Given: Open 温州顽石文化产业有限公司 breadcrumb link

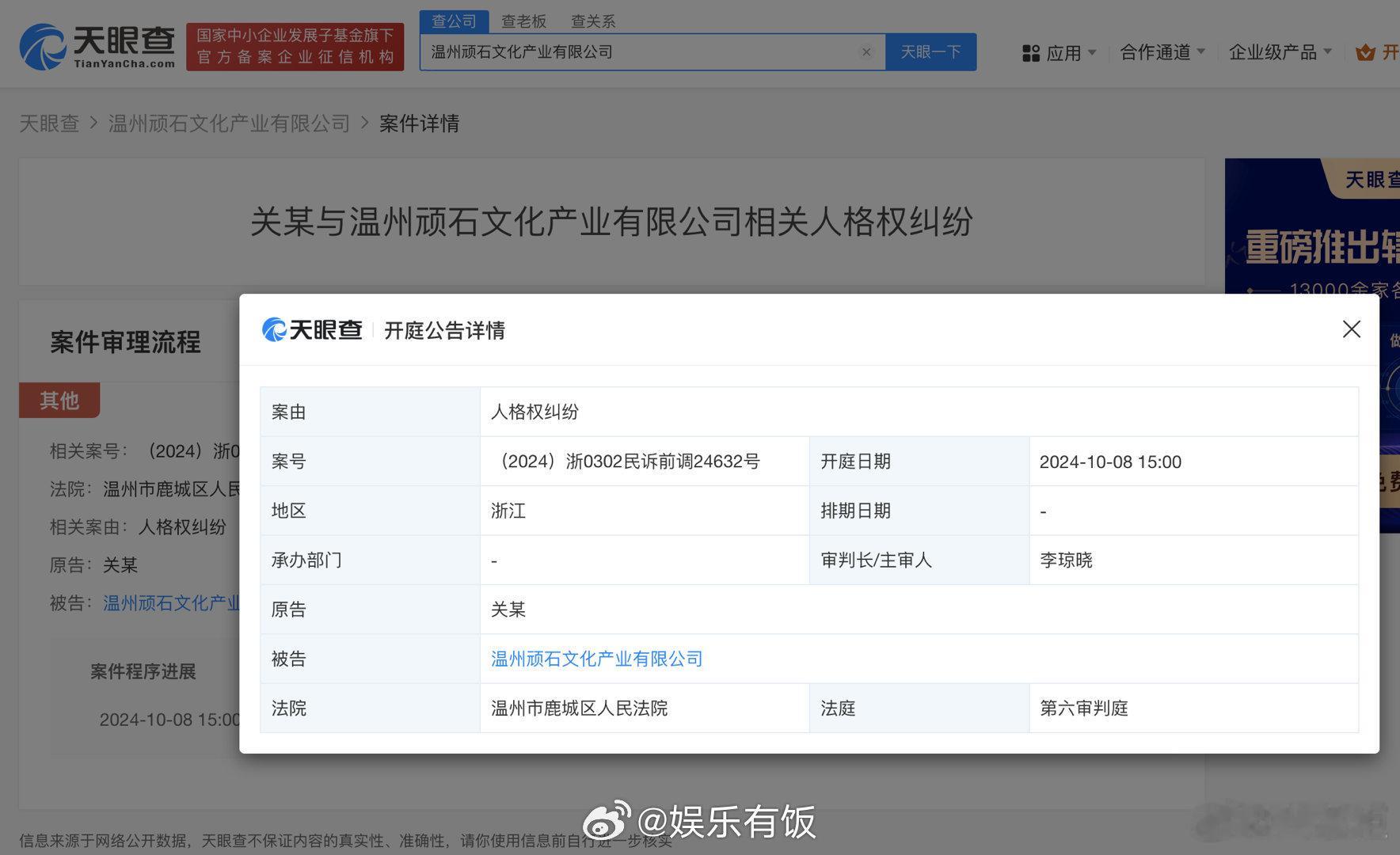Looking at the screenshot, I should pos(229,123).
